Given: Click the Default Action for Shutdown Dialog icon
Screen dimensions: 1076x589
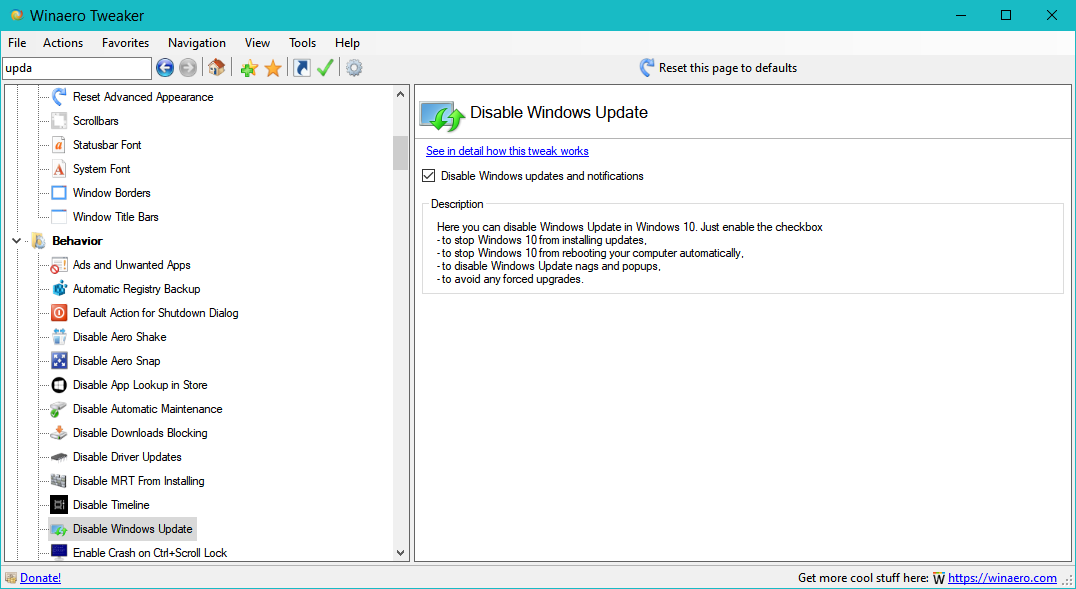Looking at the screenshot, I should pos(59,313).
